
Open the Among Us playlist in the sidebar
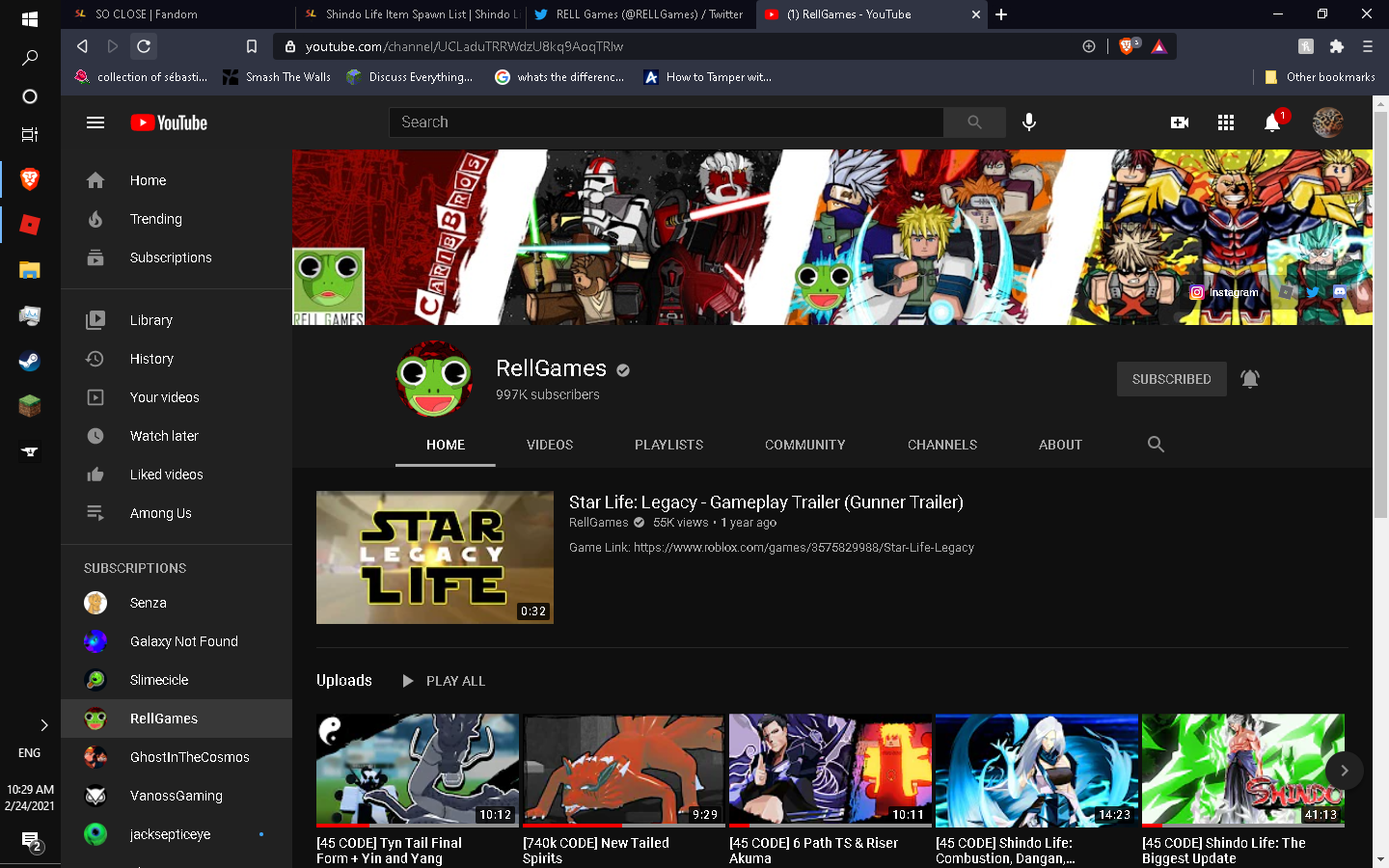[x=177, y=513]
